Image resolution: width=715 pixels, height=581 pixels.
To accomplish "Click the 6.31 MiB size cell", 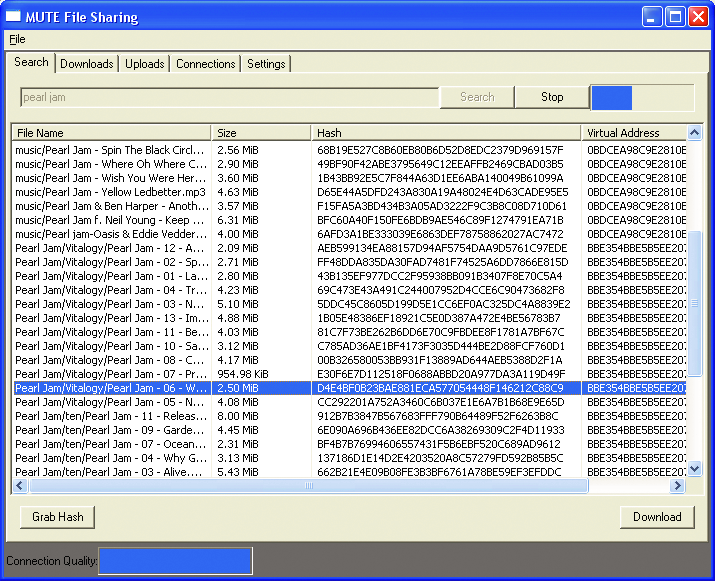I will pyautogui.click(x=238, y=220).
